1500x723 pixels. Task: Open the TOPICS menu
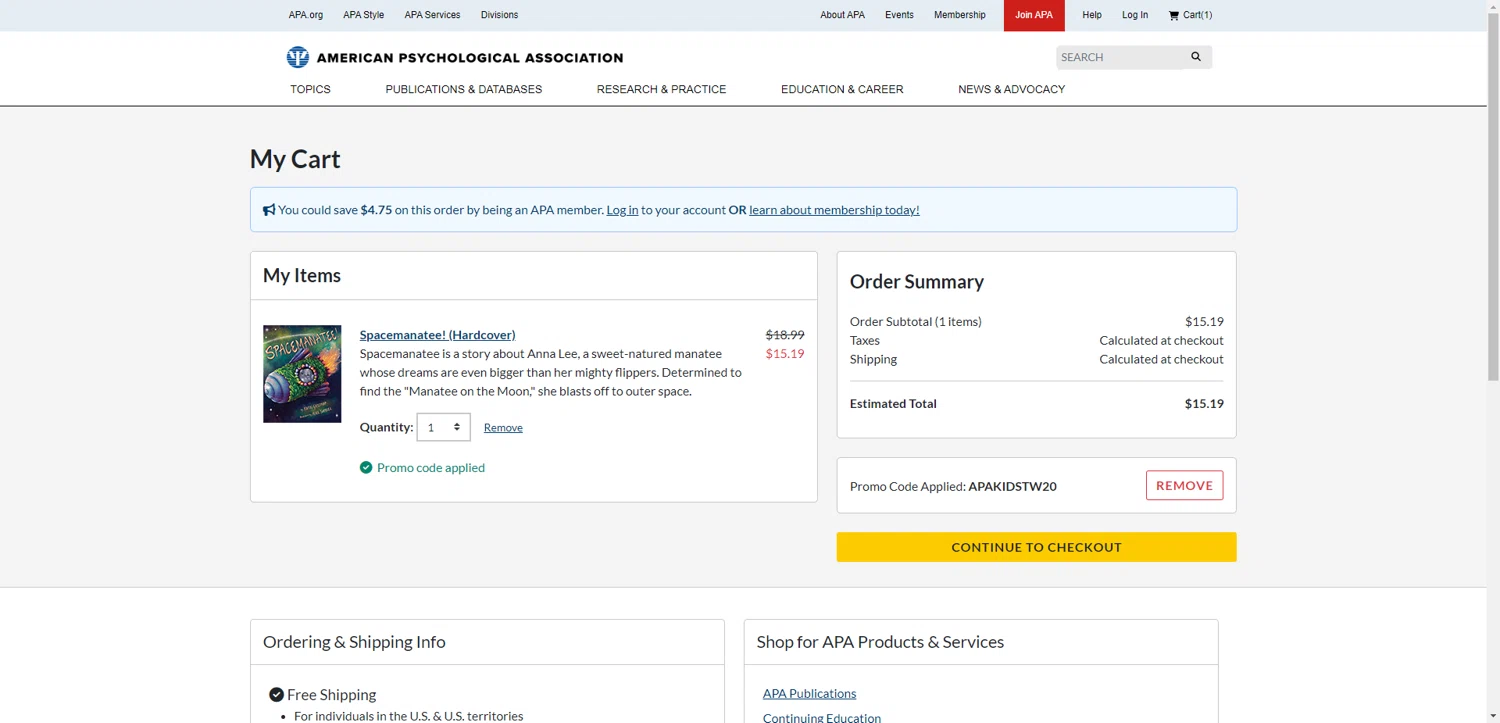[310, 89]
